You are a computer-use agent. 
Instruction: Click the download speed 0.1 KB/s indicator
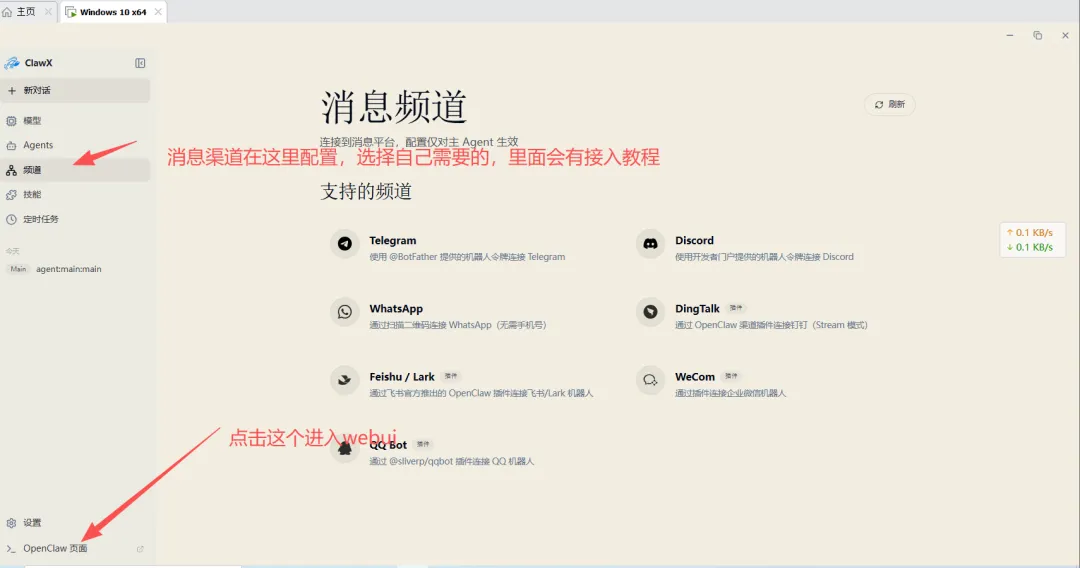click(1030, 247)
